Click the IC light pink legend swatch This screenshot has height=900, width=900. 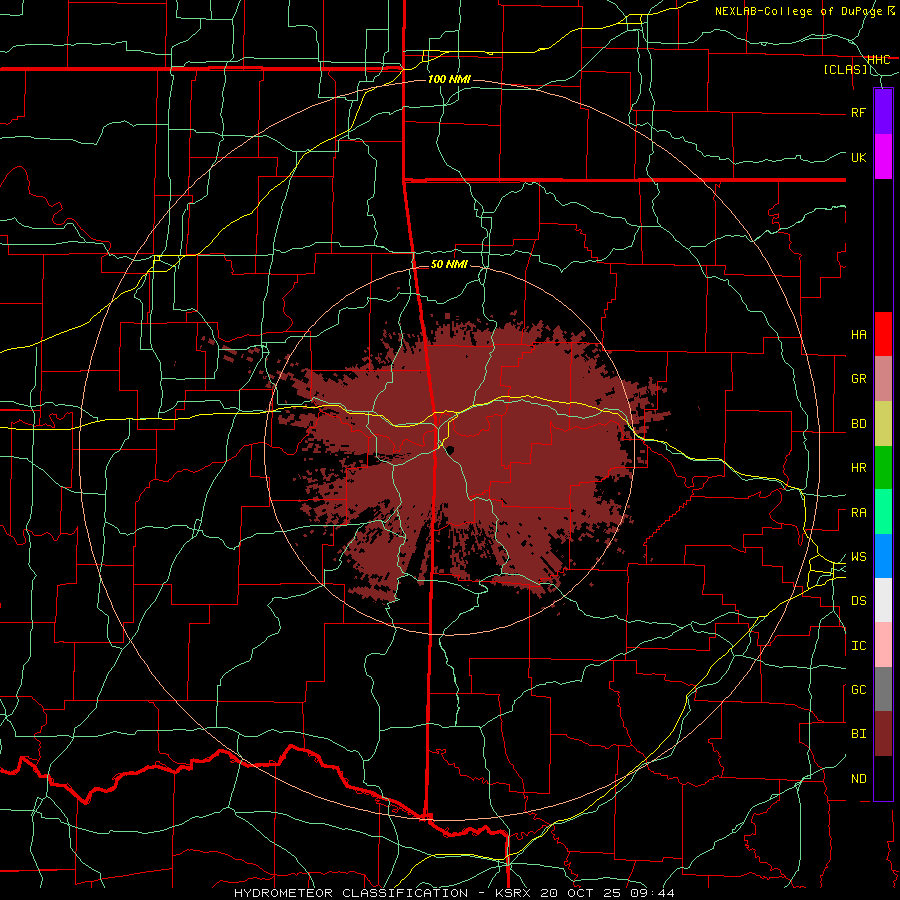(x=883, y=645)
